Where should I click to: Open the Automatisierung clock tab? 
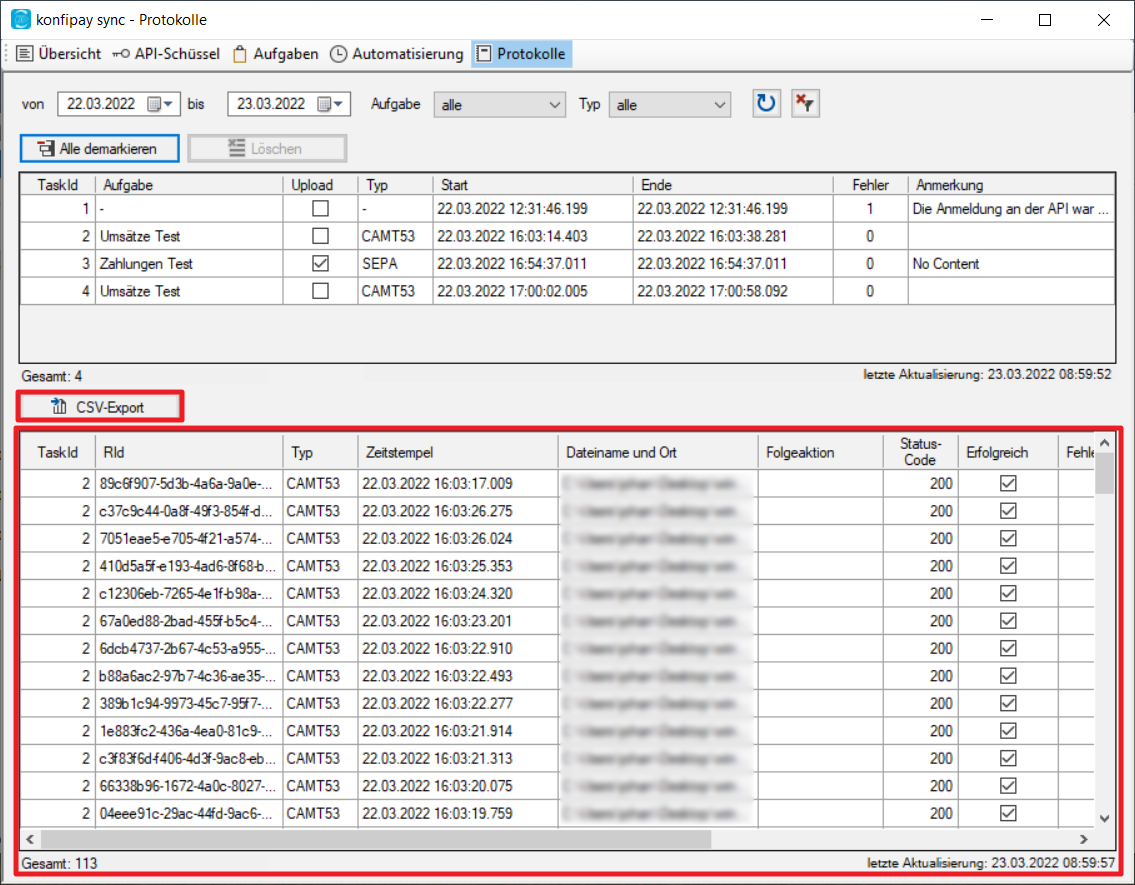tap(397, 54)
